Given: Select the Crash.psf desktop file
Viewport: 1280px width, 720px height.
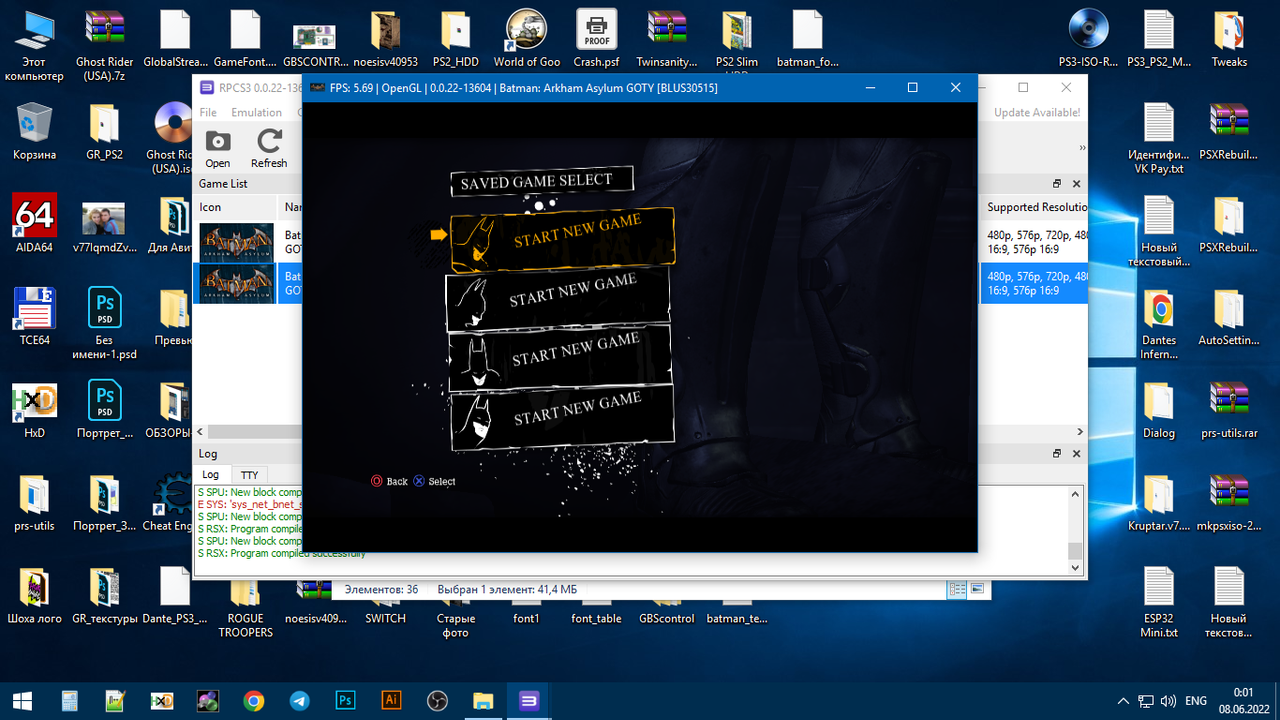Looking at the screenshot, I should pyautogui.click(x=597, y=39).
